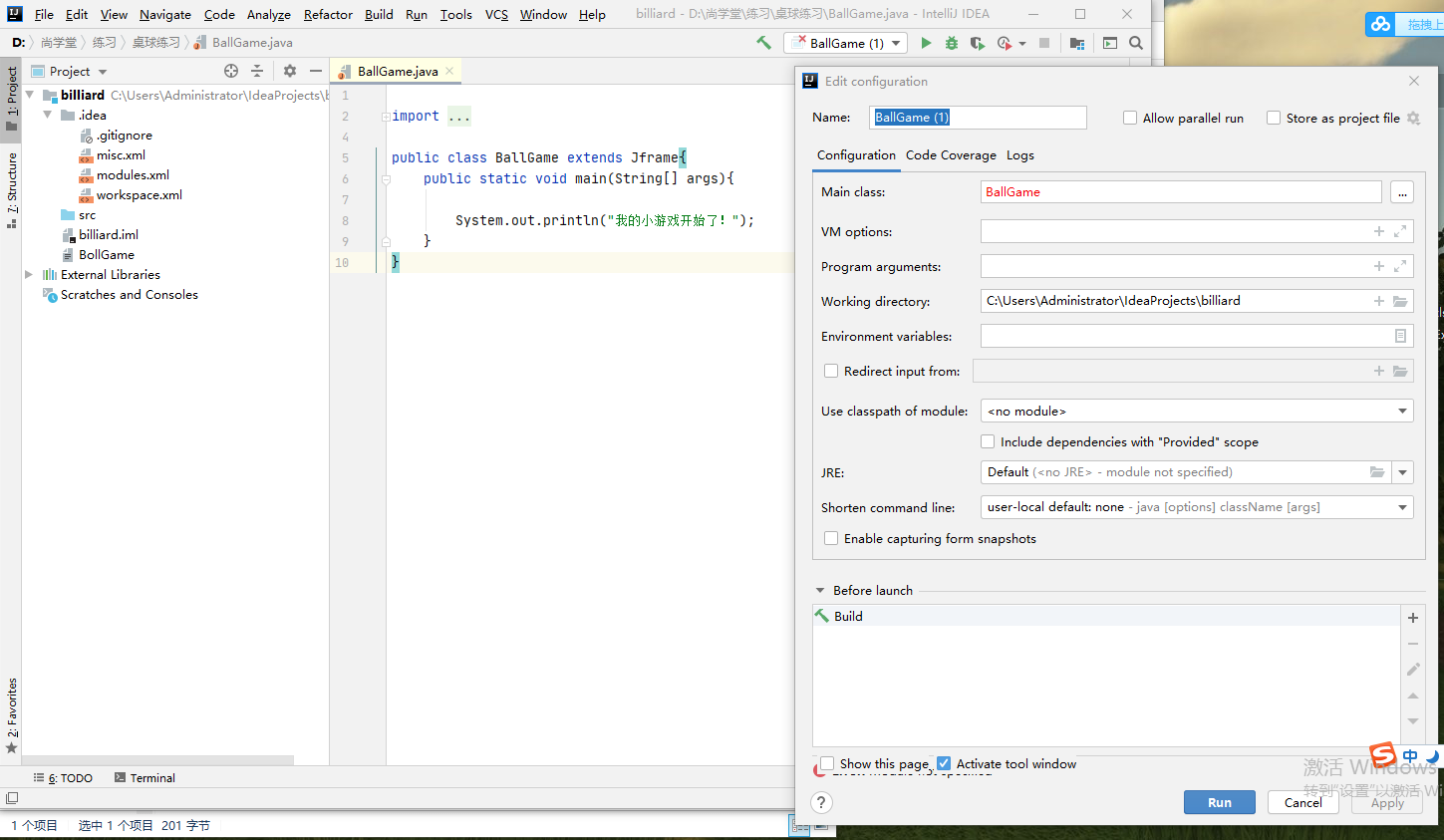Start debugging with the bug icon
Screen dimensions: 1444x840
[952, 43]
